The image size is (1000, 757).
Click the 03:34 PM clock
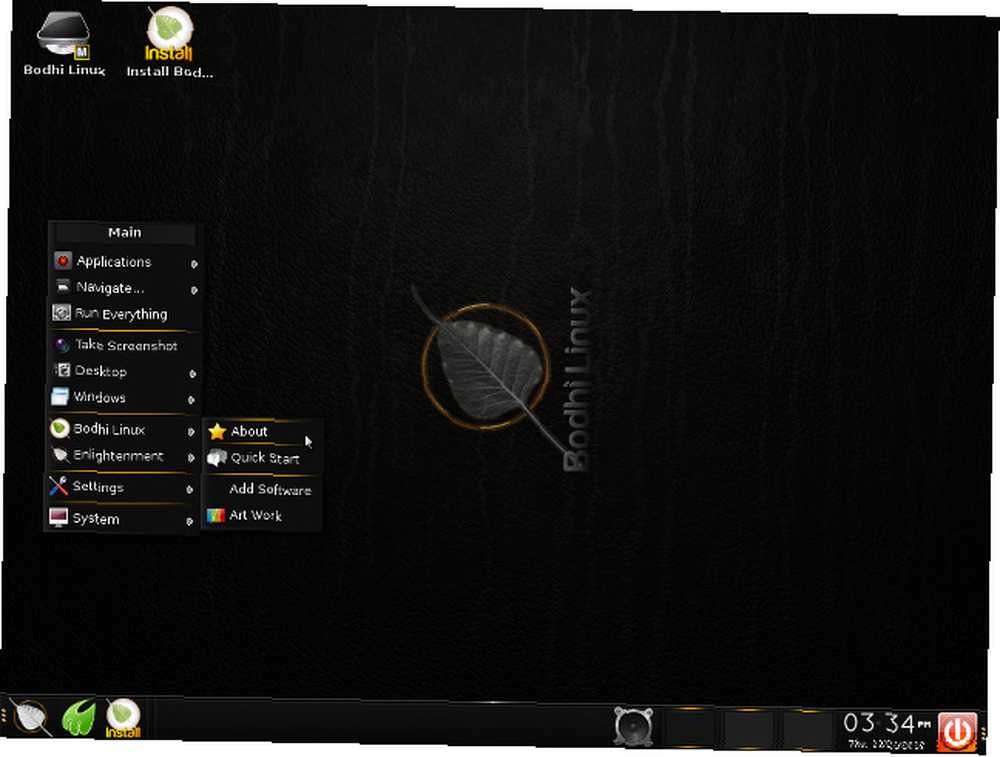click(886, 730)
